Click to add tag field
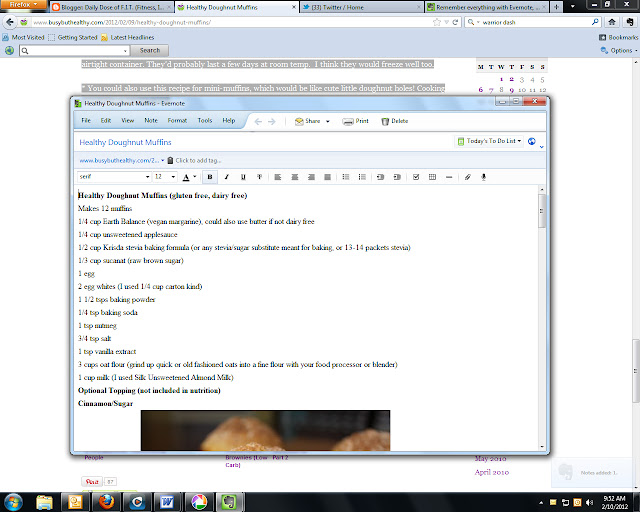This screenshot has height=512, width=640. [x=198, y=160]
